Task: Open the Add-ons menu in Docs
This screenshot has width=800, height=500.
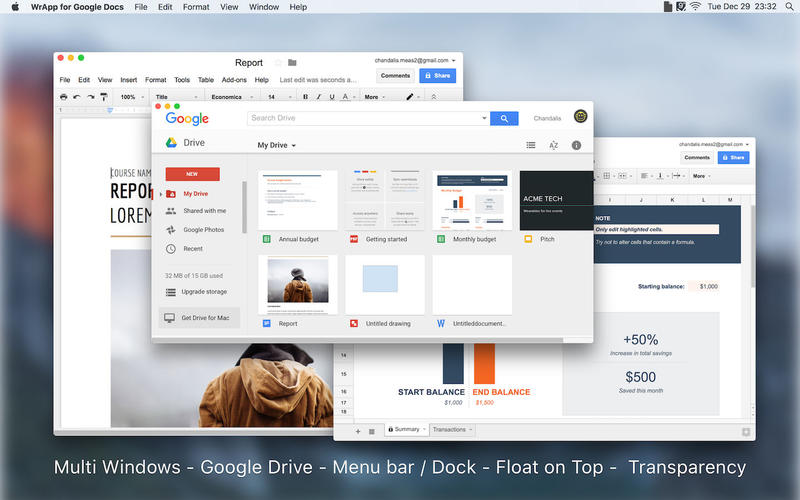Action: [x=234, y=80]
